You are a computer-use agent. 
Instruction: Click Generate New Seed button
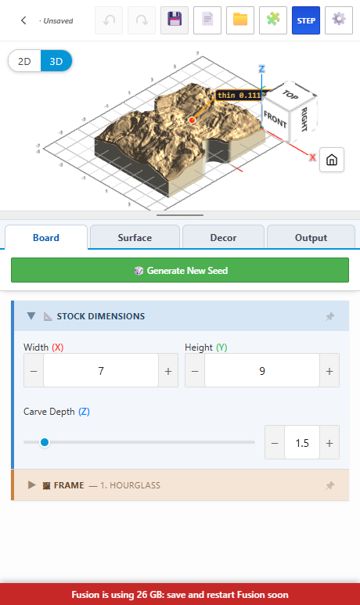tap(180, 270)
